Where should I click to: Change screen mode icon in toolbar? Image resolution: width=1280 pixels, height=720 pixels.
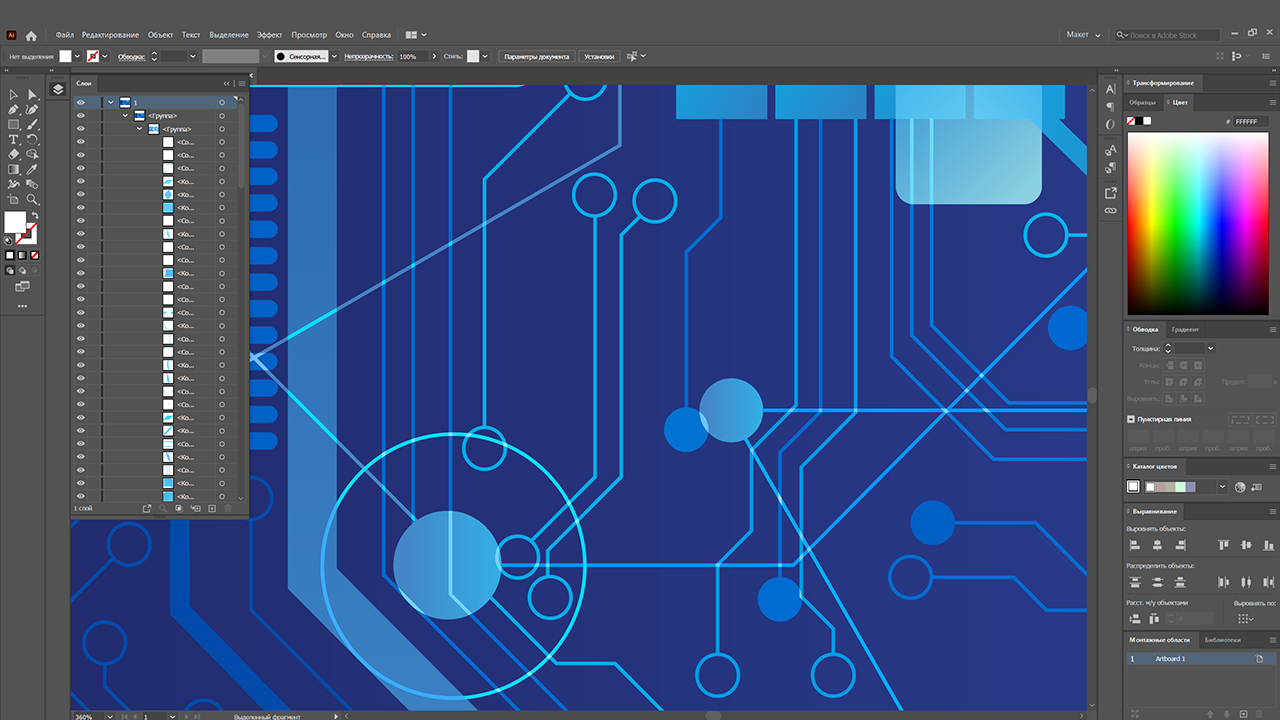[22, 286]
